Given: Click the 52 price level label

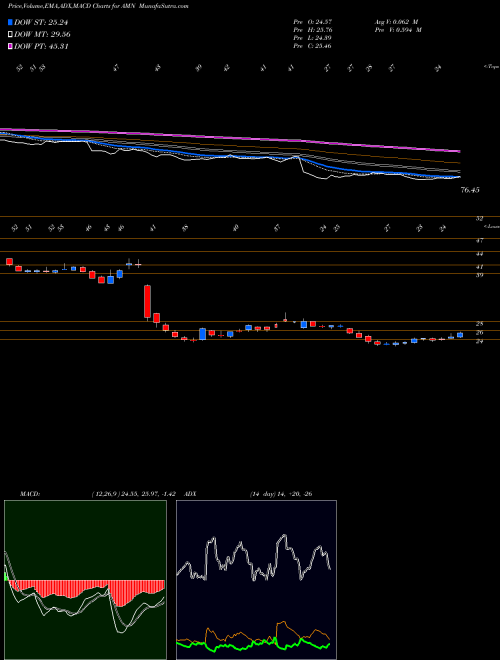Looking at the screenshot, I should (x=479, y=218).
